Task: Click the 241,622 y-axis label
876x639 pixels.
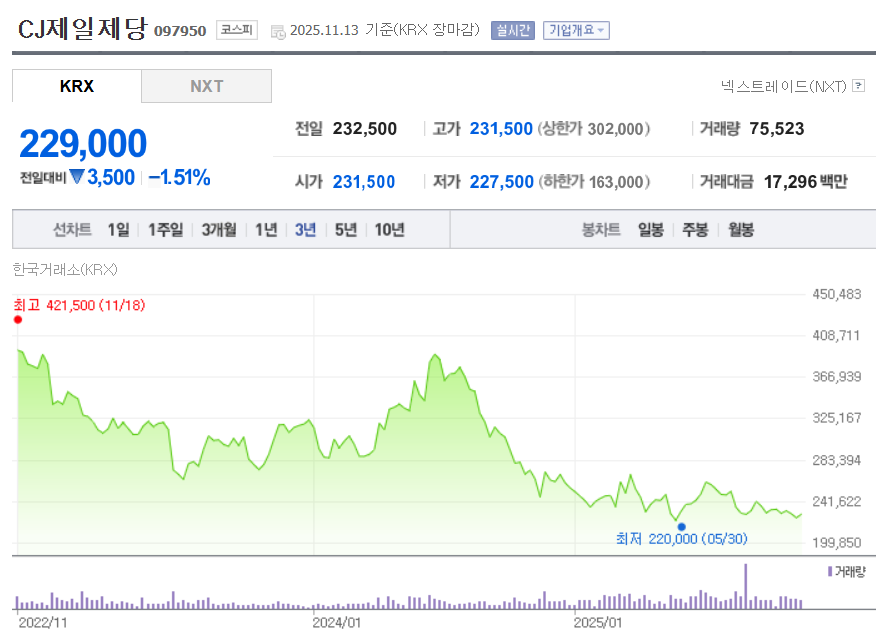Action: (837, 501)
